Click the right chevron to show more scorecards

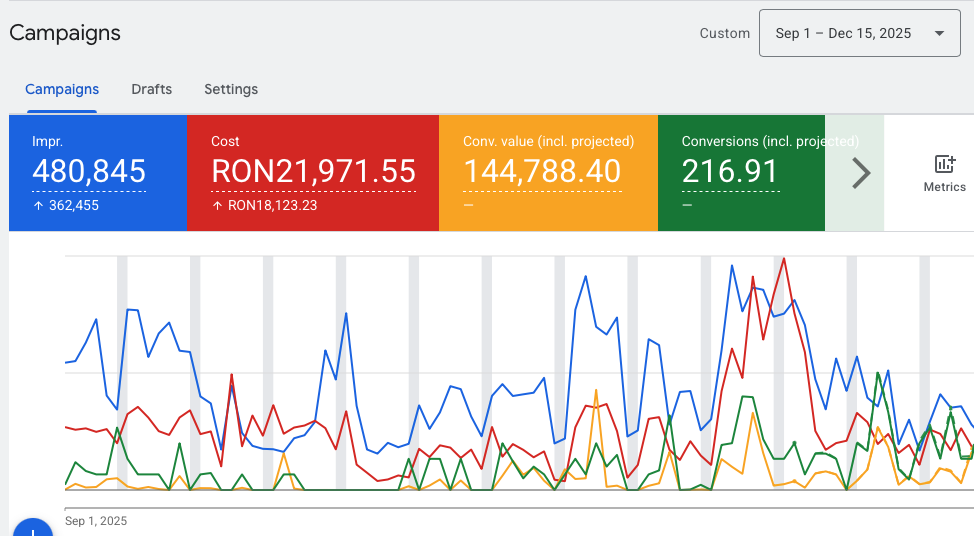click(x=860, y=173)
